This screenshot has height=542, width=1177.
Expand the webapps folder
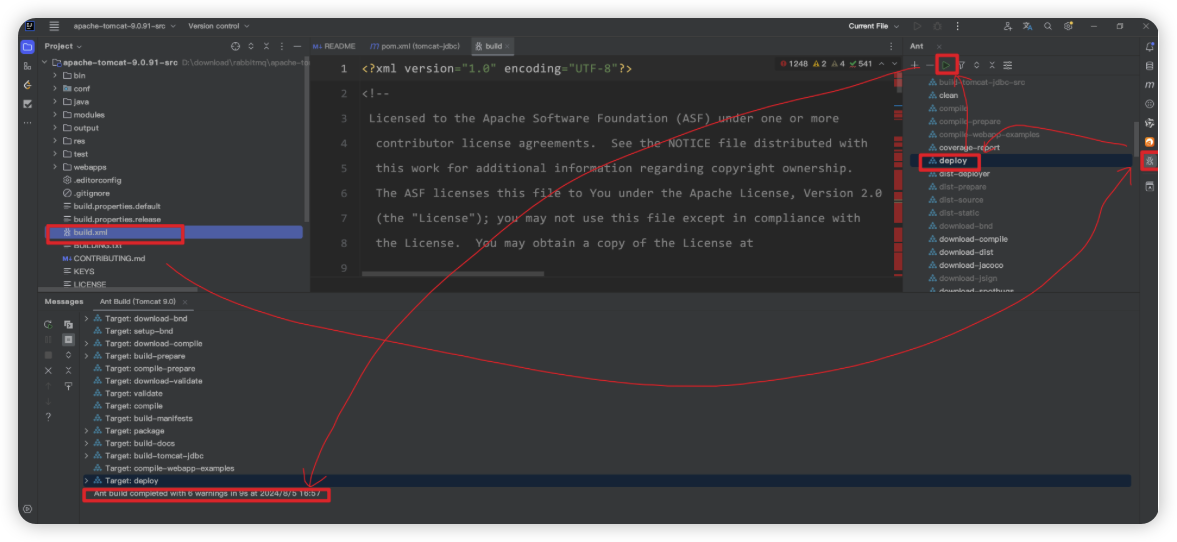(x=55, y=167)
